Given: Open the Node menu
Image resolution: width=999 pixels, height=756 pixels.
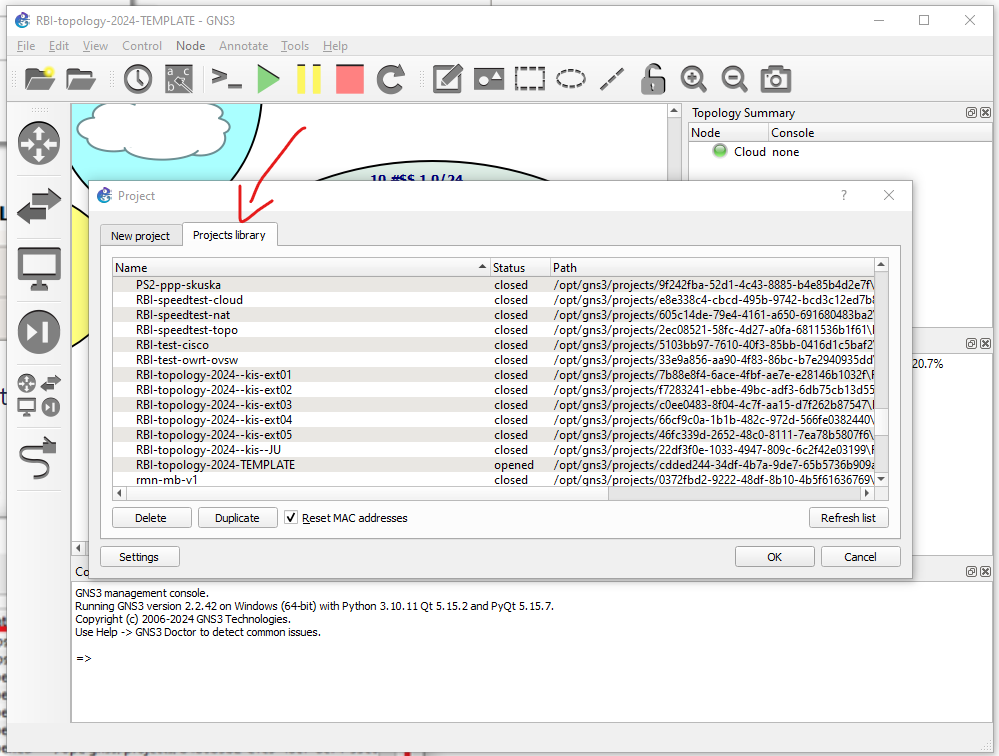Looking at the screenshot, I should click(190, 46).
